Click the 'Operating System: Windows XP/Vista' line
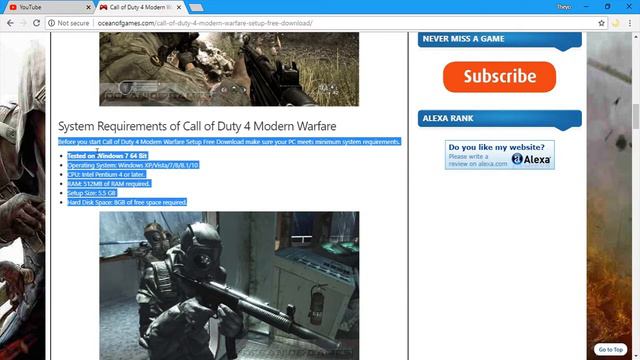Image resolution: width=640 pixels, height=360 pixels. pyautogui.click(x=133, y=165)
